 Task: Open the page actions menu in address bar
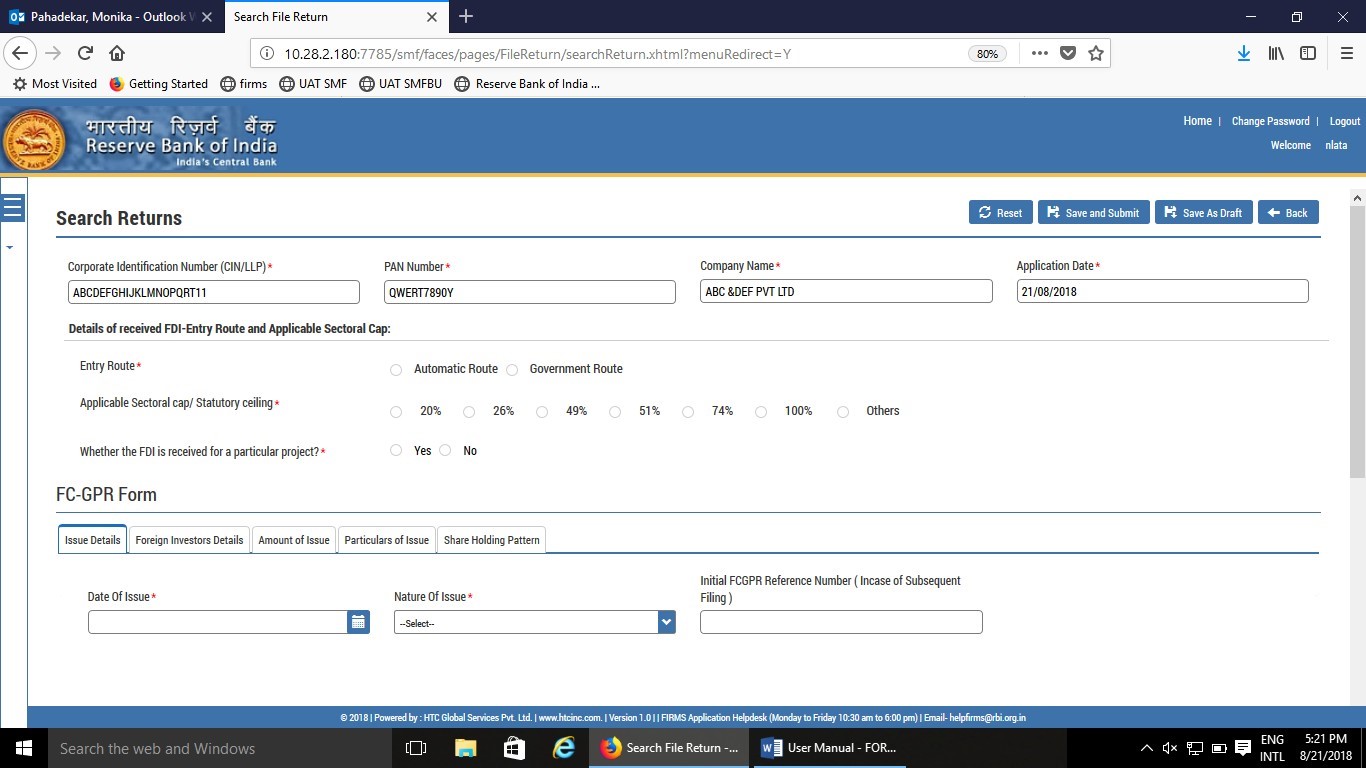(1039, 53)
